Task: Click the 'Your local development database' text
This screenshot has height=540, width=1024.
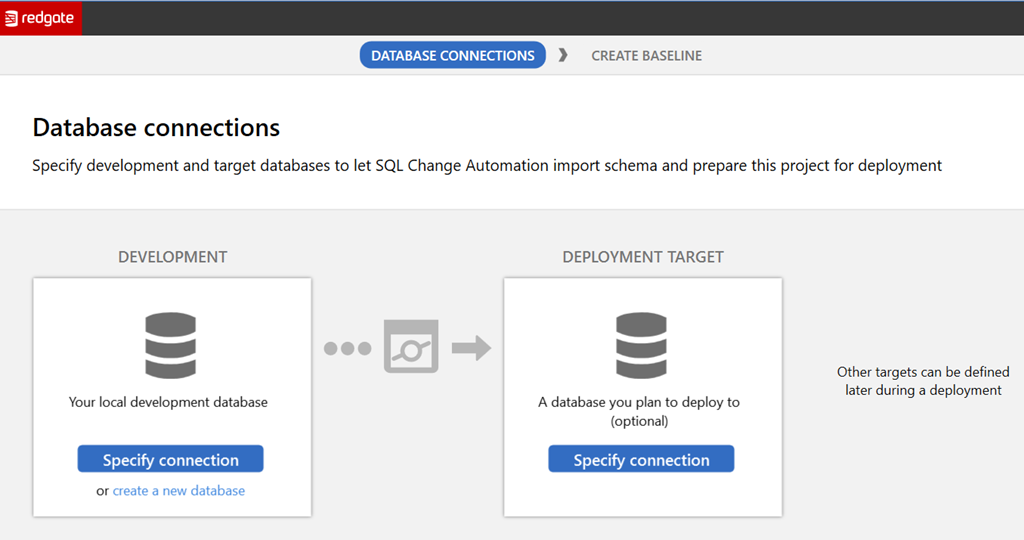Action: (168, 402)
